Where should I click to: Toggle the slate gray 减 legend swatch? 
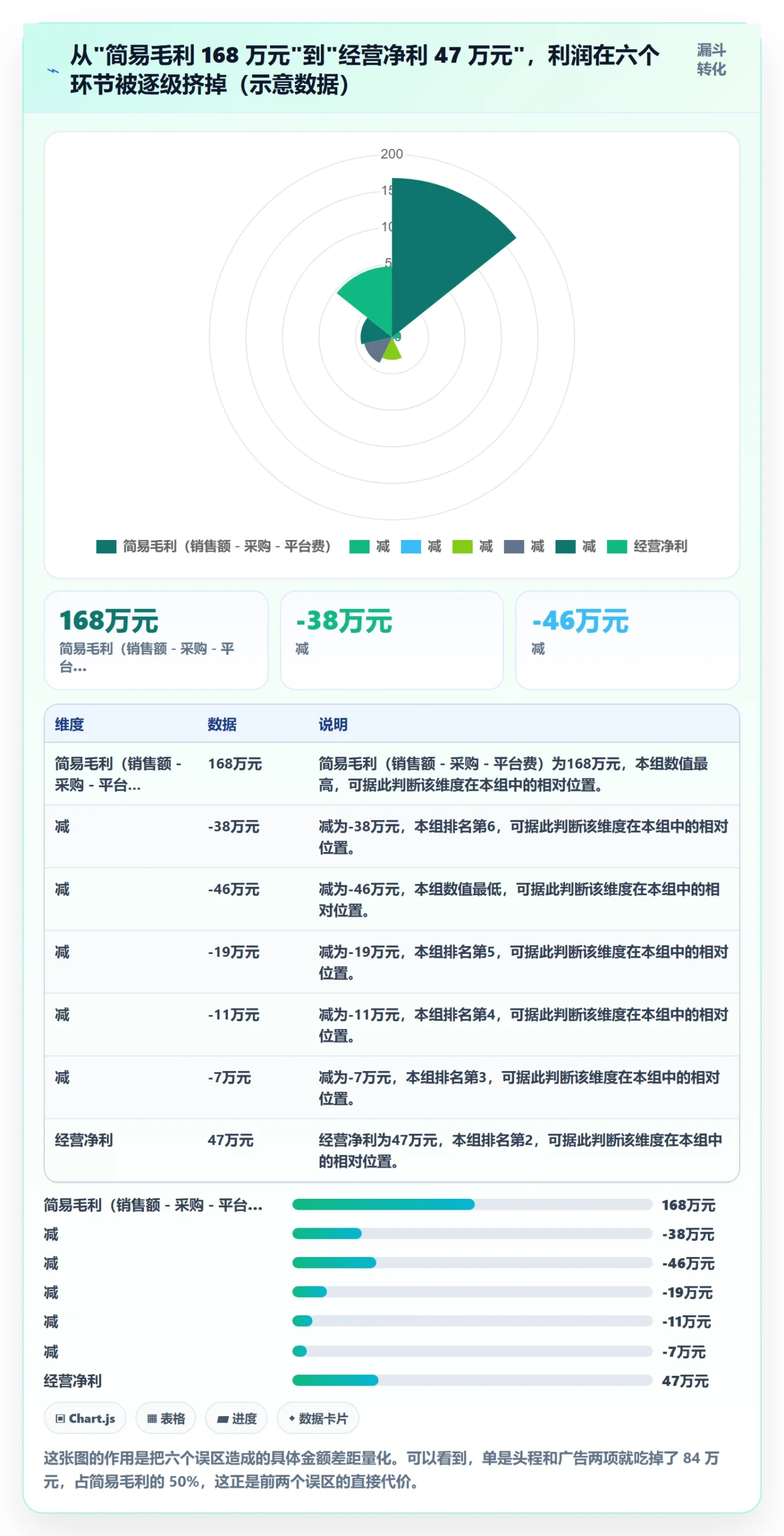(514, 547)
